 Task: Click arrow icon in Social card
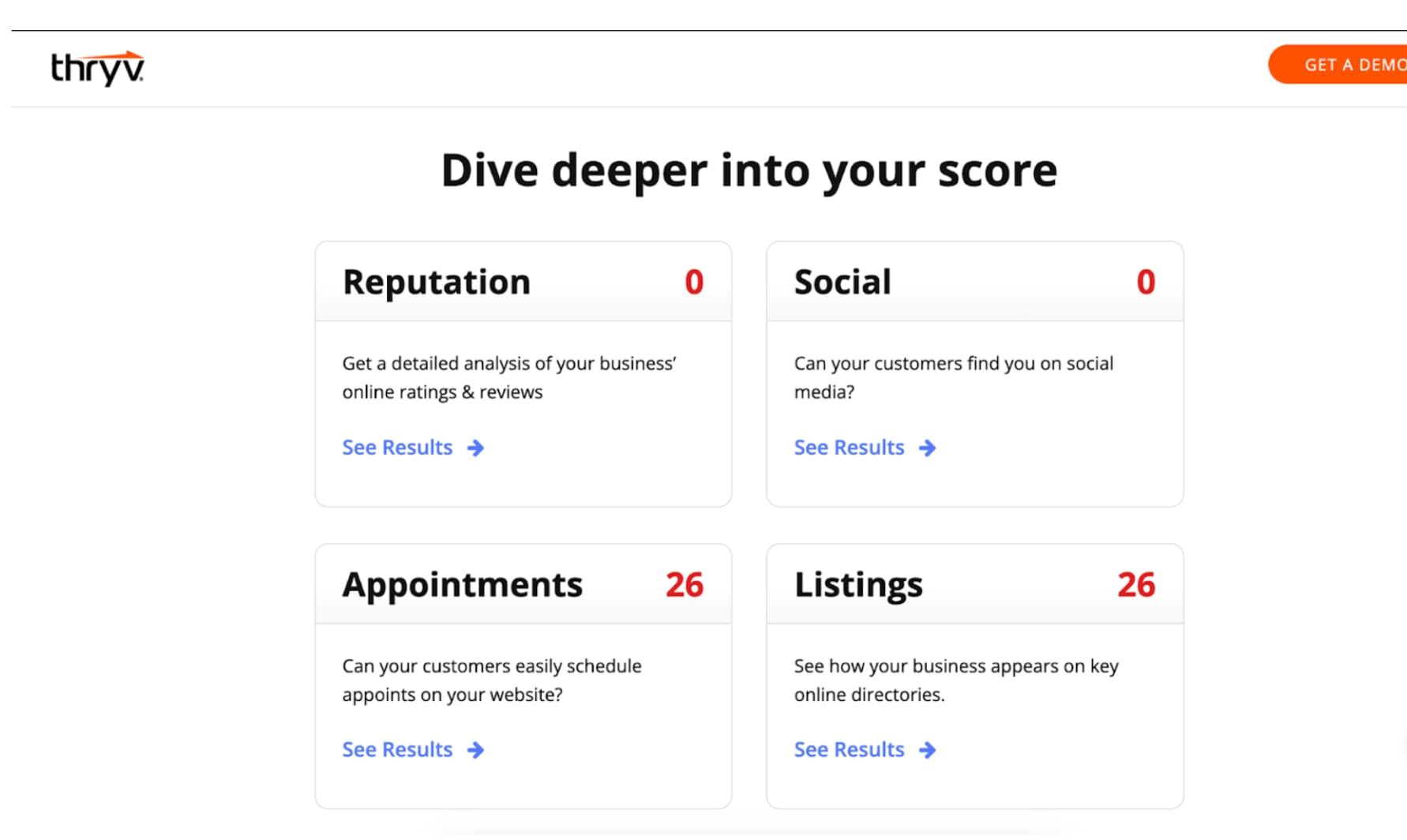(x=928, y=448)
